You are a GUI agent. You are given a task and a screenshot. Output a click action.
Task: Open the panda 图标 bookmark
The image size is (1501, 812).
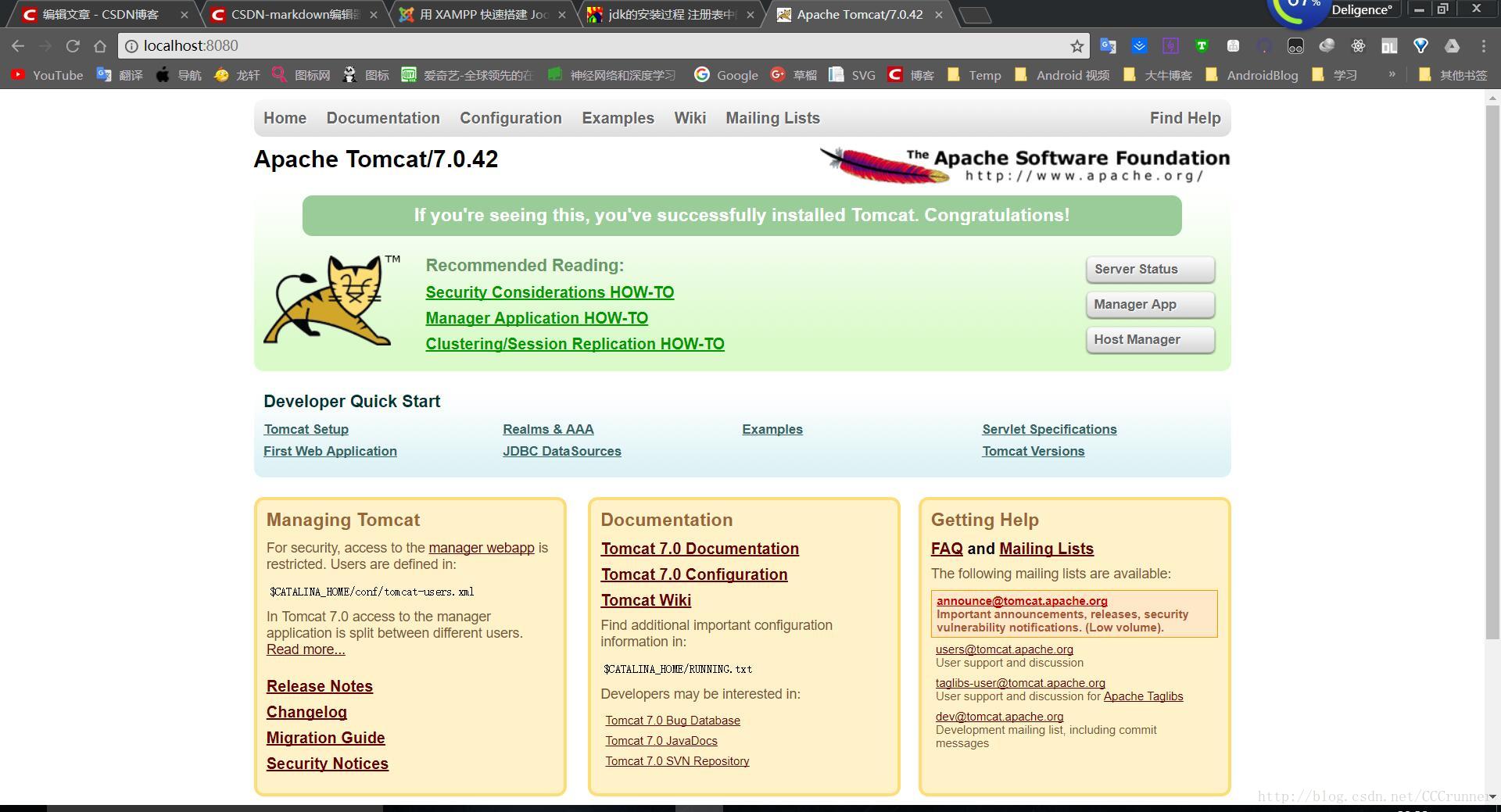(x=366, y=75)
